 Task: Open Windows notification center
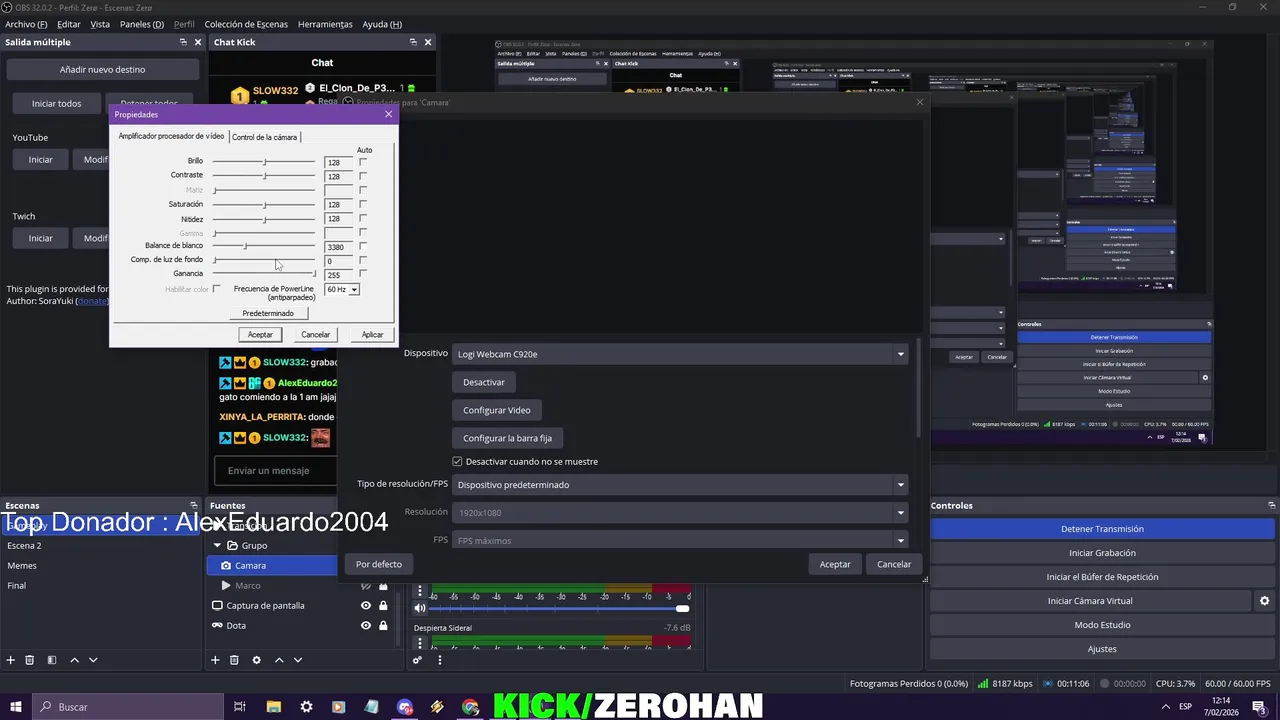click(1259, 707)
